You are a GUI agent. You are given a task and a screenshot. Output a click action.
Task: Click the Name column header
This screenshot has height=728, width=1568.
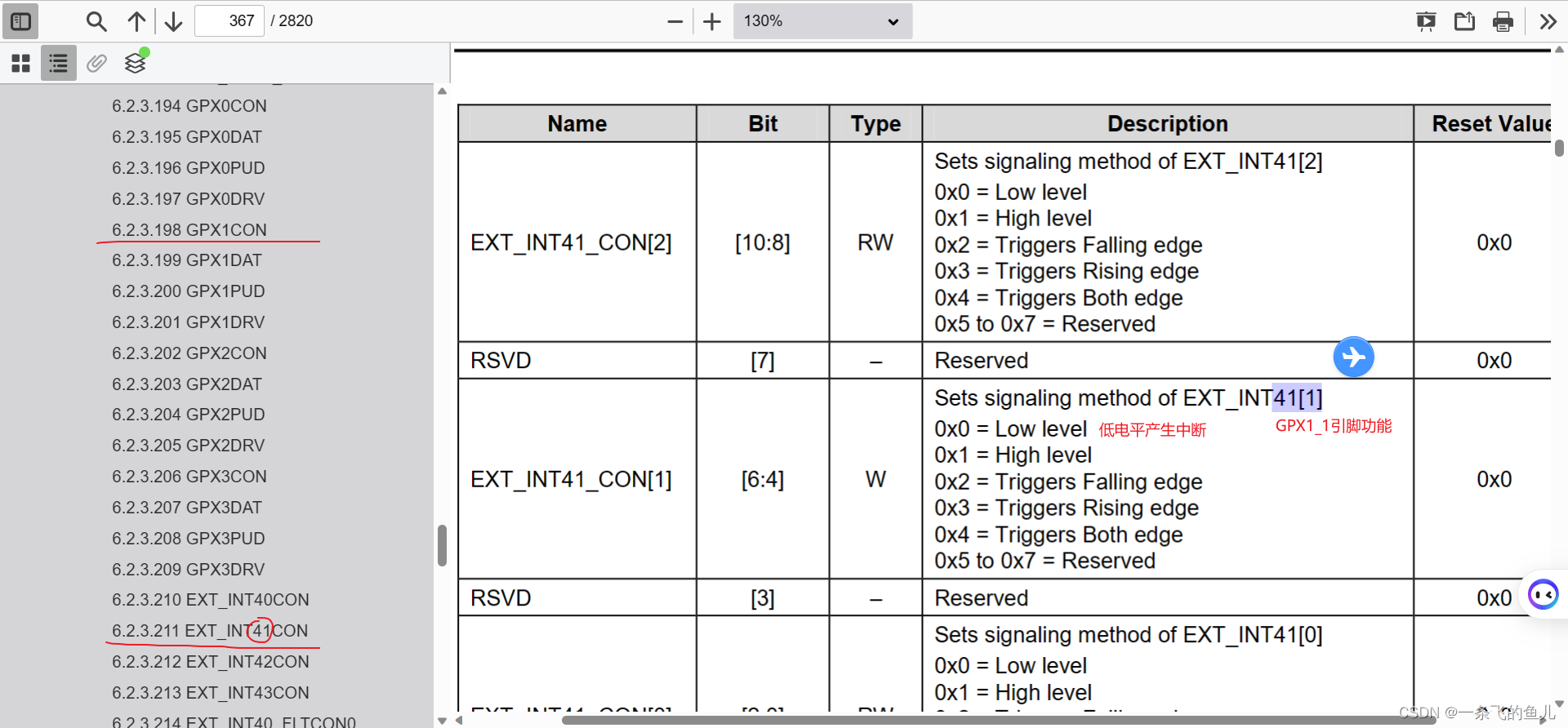tap(577, 123)
